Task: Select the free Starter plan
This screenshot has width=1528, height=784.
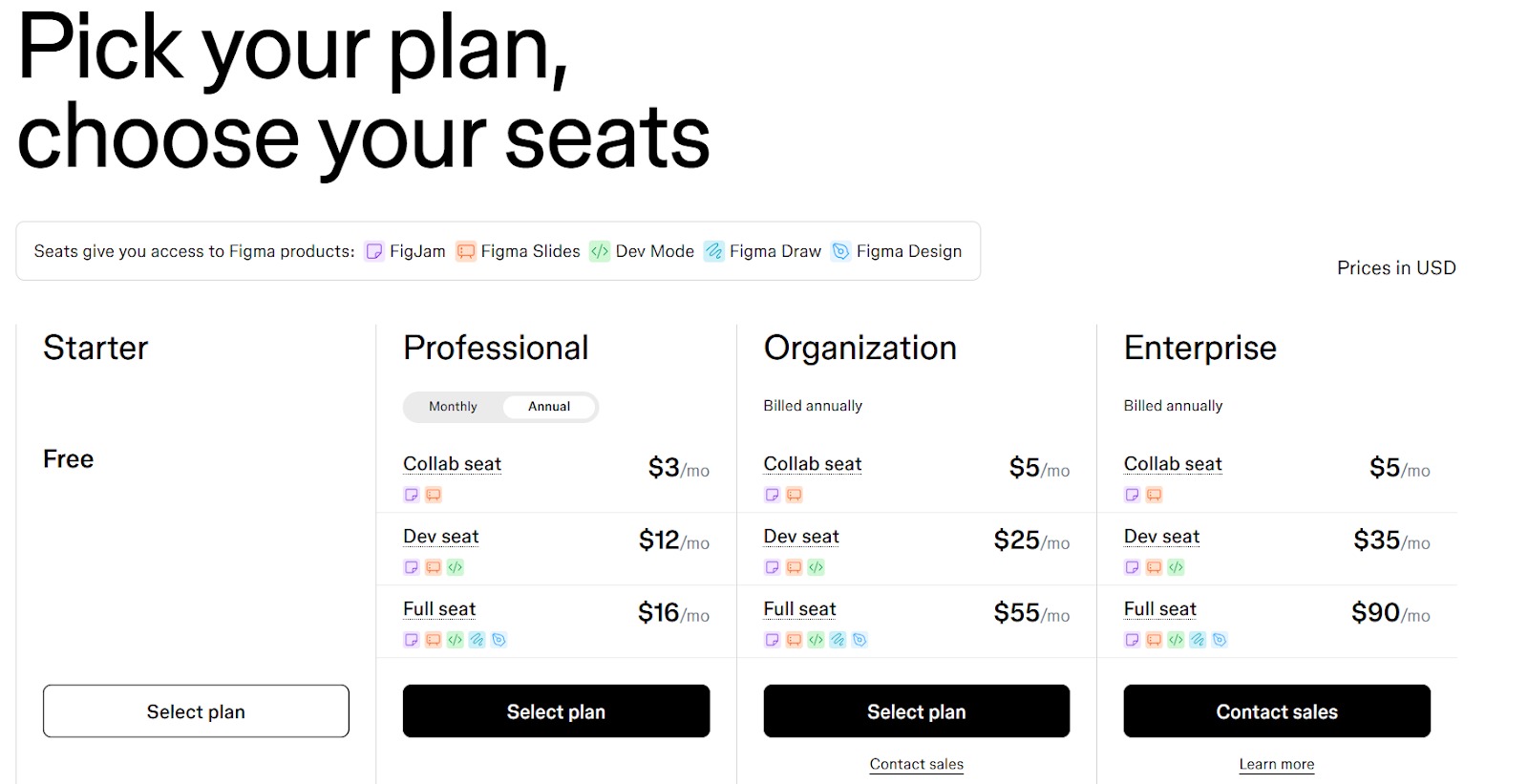Action: [x=196, y=711]
